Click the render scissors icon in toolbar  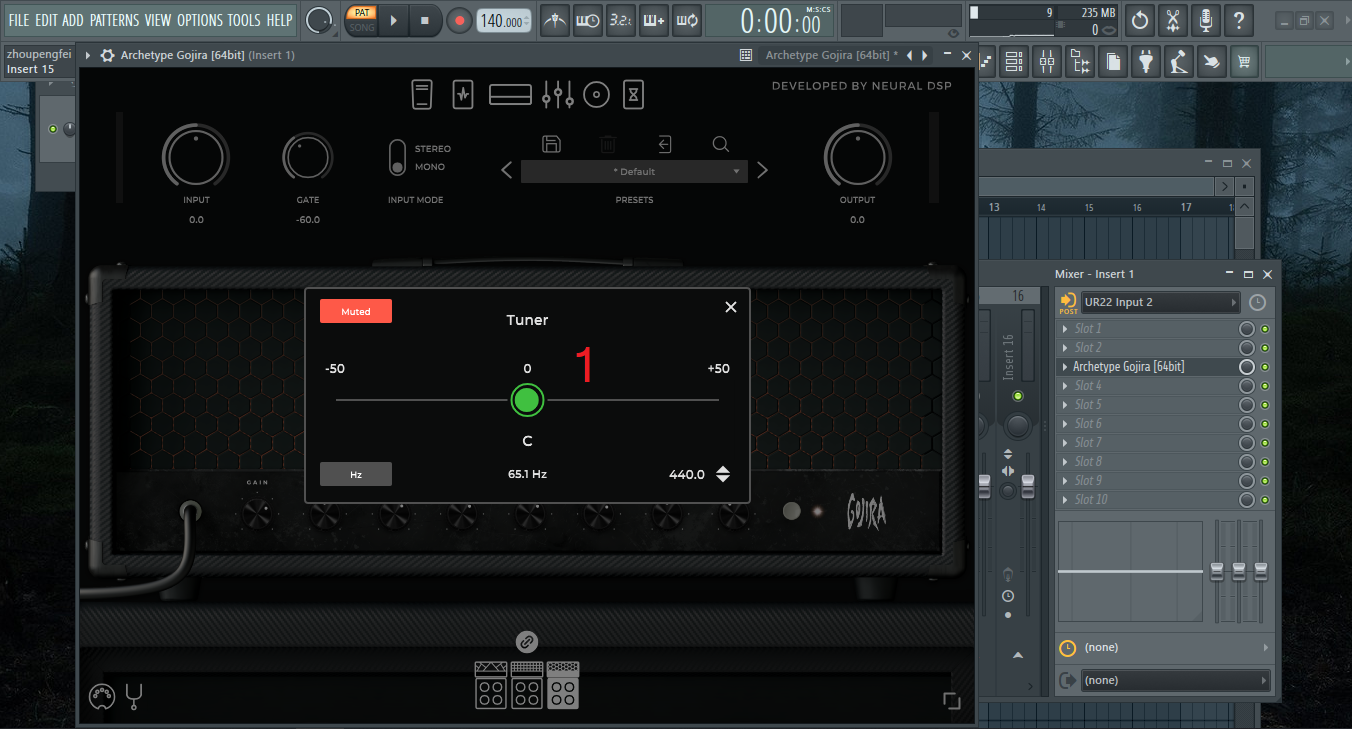pyautogui.click(x=1173, y=20)
